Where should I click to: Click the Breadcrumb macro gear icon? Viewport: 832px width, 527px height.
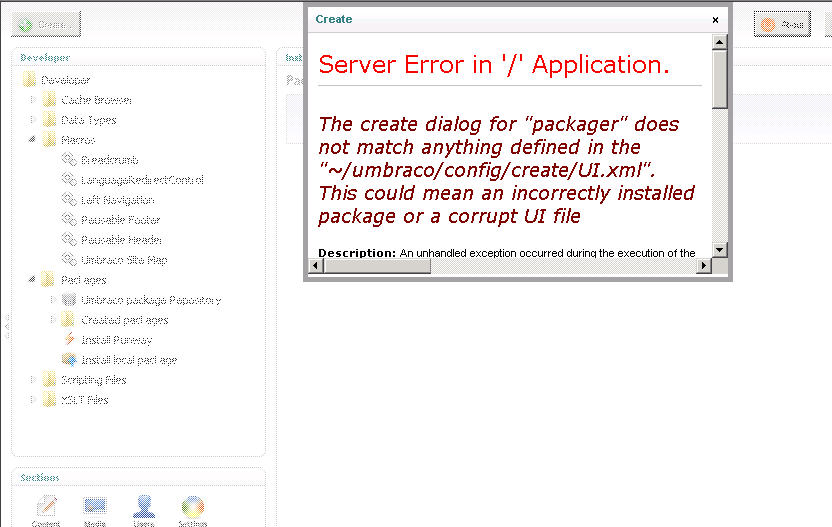coord(69,159)
